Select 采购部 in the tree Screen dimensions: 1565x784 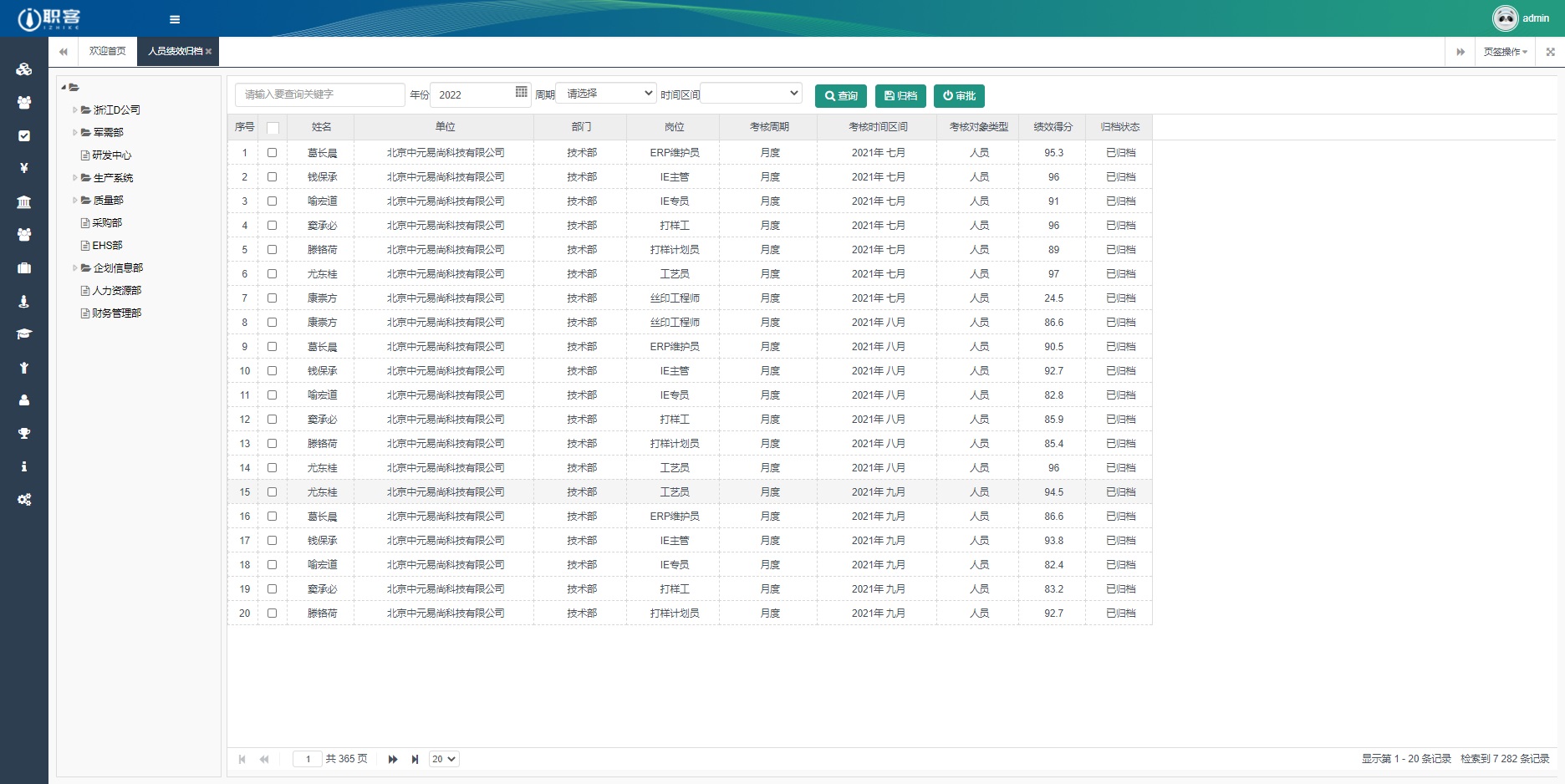(x=107, y=222)
